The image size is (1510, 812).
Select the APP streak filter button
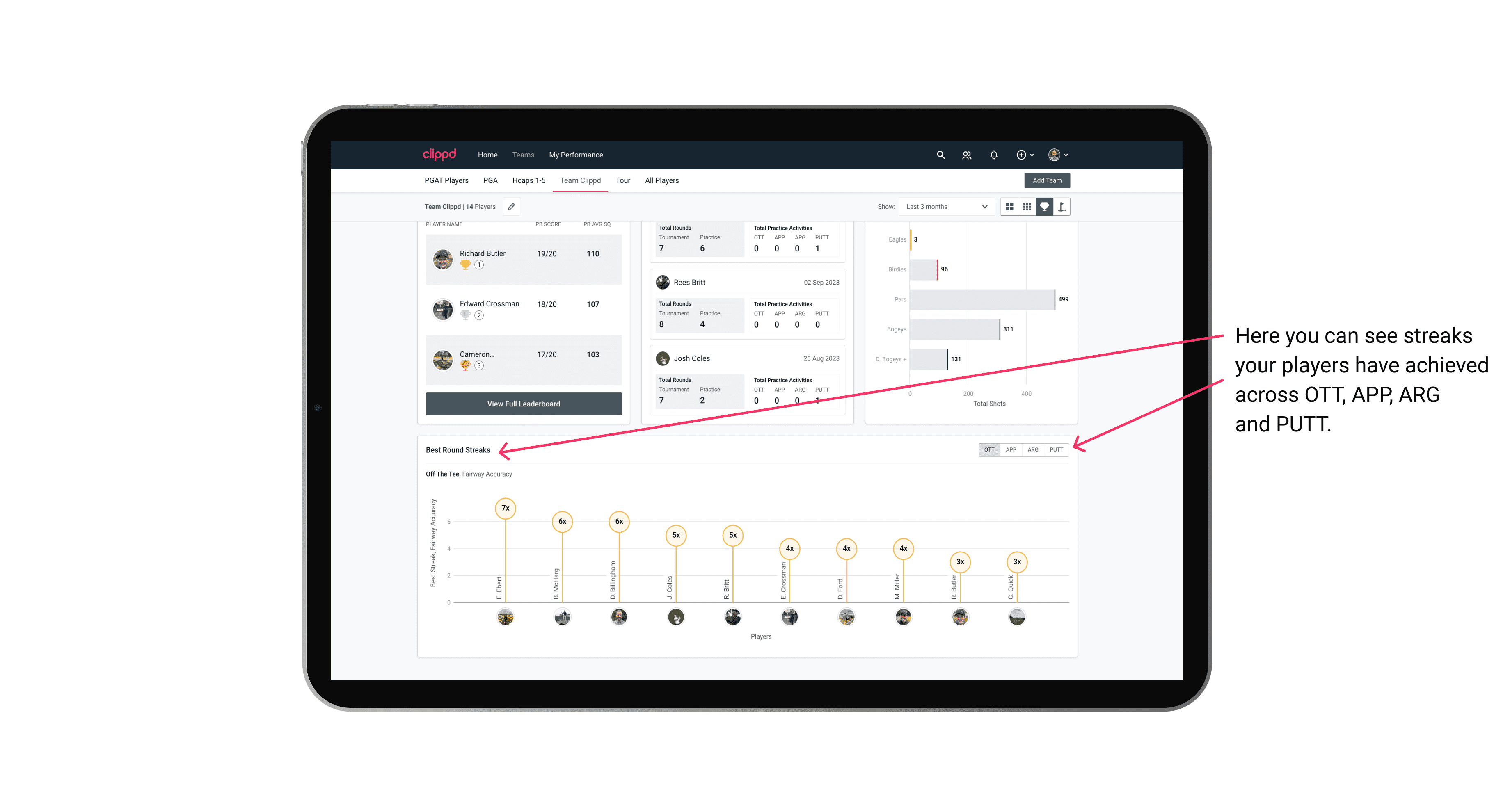[x=1009, y=449]
